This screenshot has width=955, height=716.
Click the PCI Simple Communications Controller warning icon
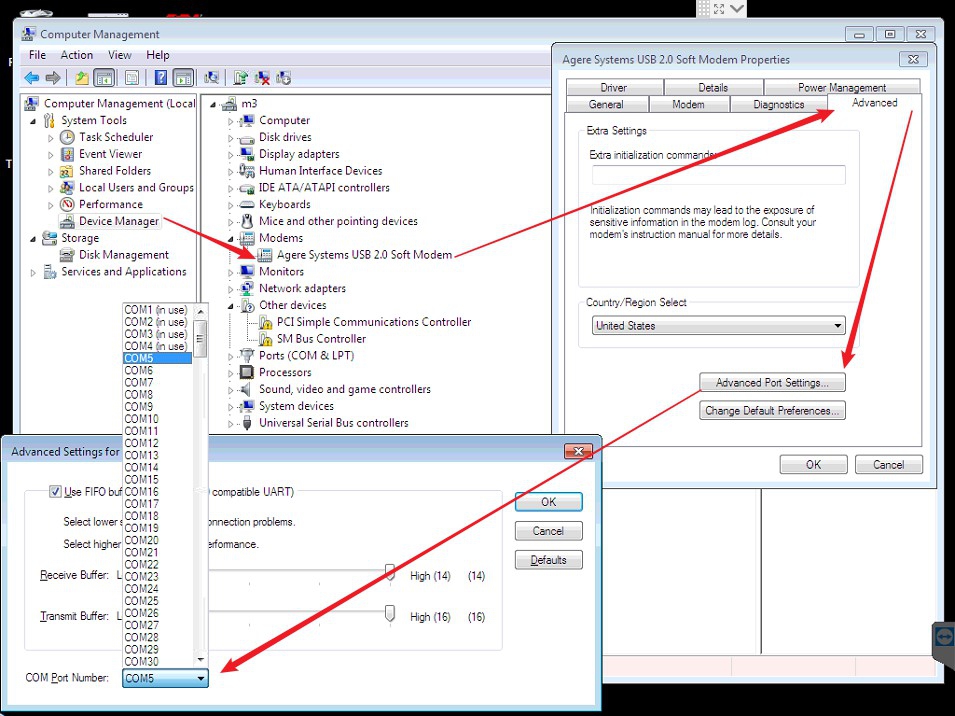[266, 322]
